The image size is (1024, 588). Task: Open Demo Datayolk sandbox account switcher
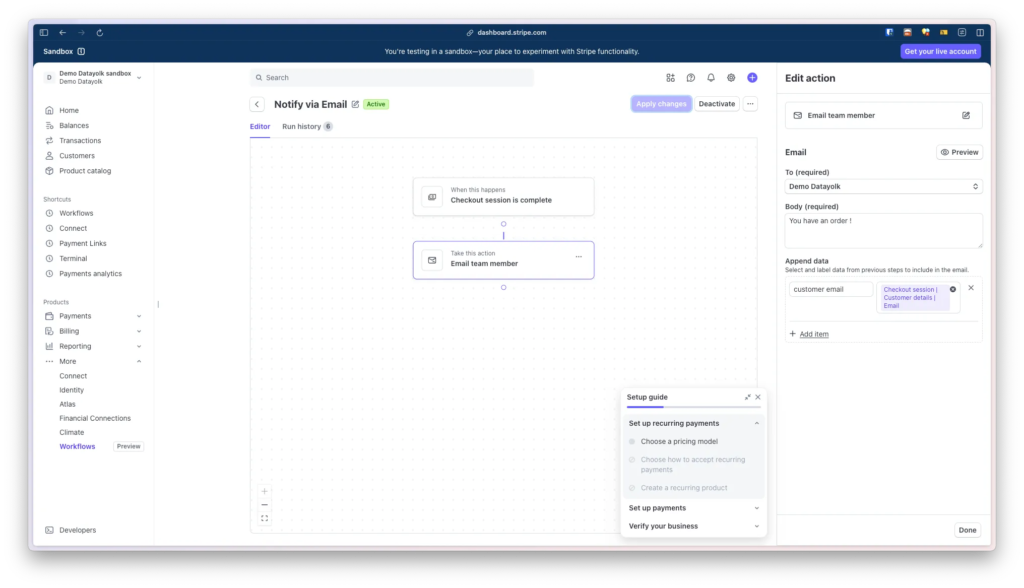[x=93, y=78]
